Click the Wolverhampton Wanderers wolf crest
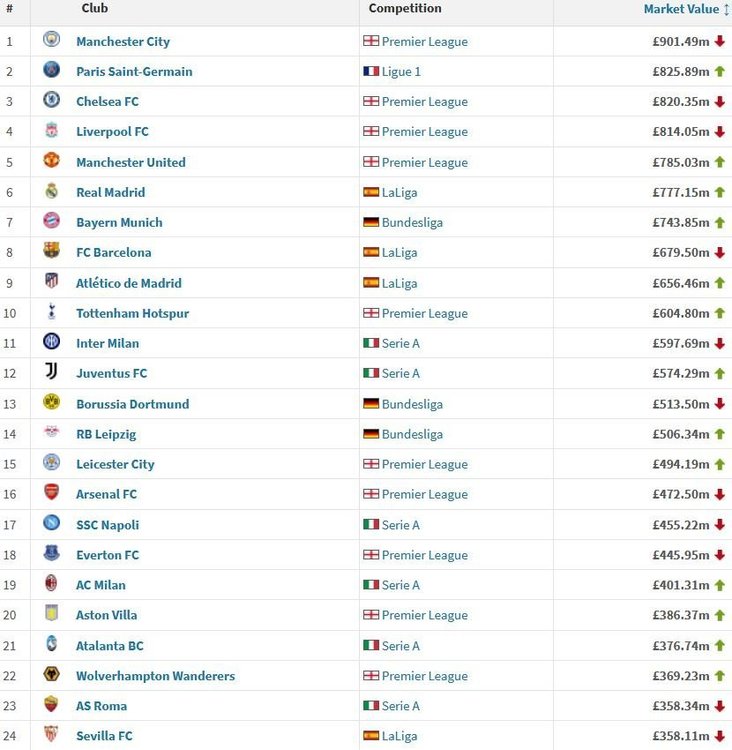Image resolution: width=732 pixels, height=750 pixels. [52, 674]
